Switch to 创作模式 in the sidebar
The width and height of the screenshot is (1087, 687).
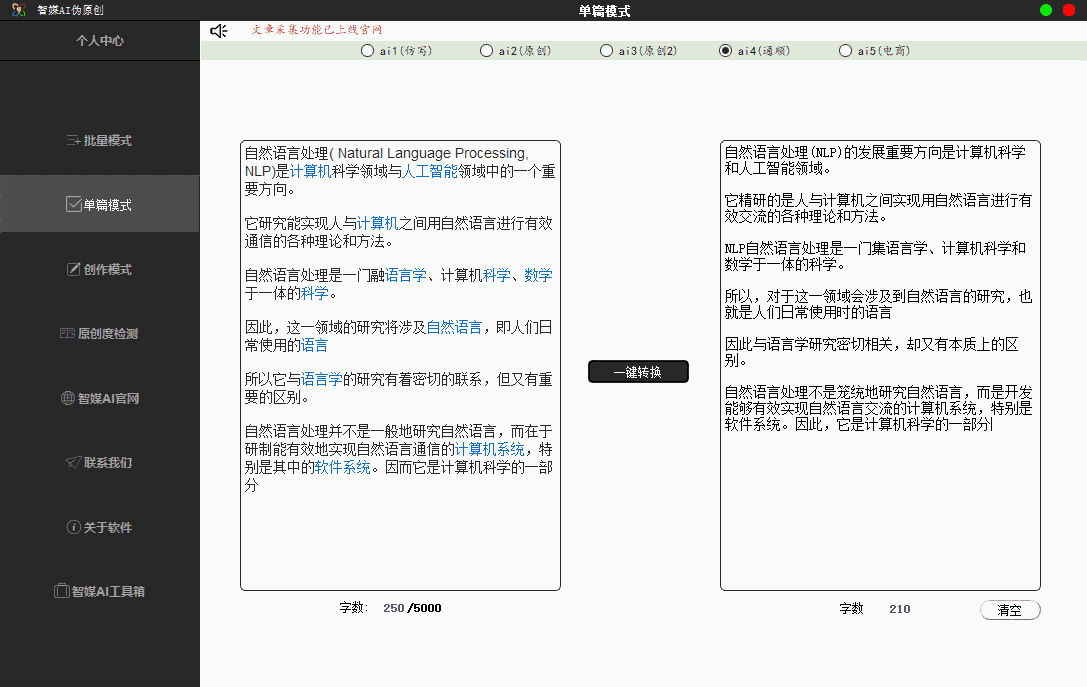pyautogui.click(x=99, y=269)
